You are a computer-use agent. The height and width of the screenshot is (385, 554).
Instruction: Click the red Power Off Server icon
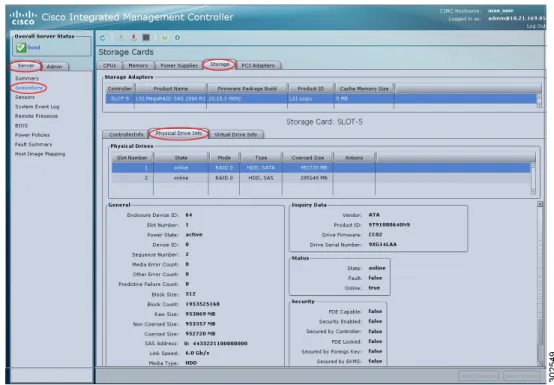(134, 37)
